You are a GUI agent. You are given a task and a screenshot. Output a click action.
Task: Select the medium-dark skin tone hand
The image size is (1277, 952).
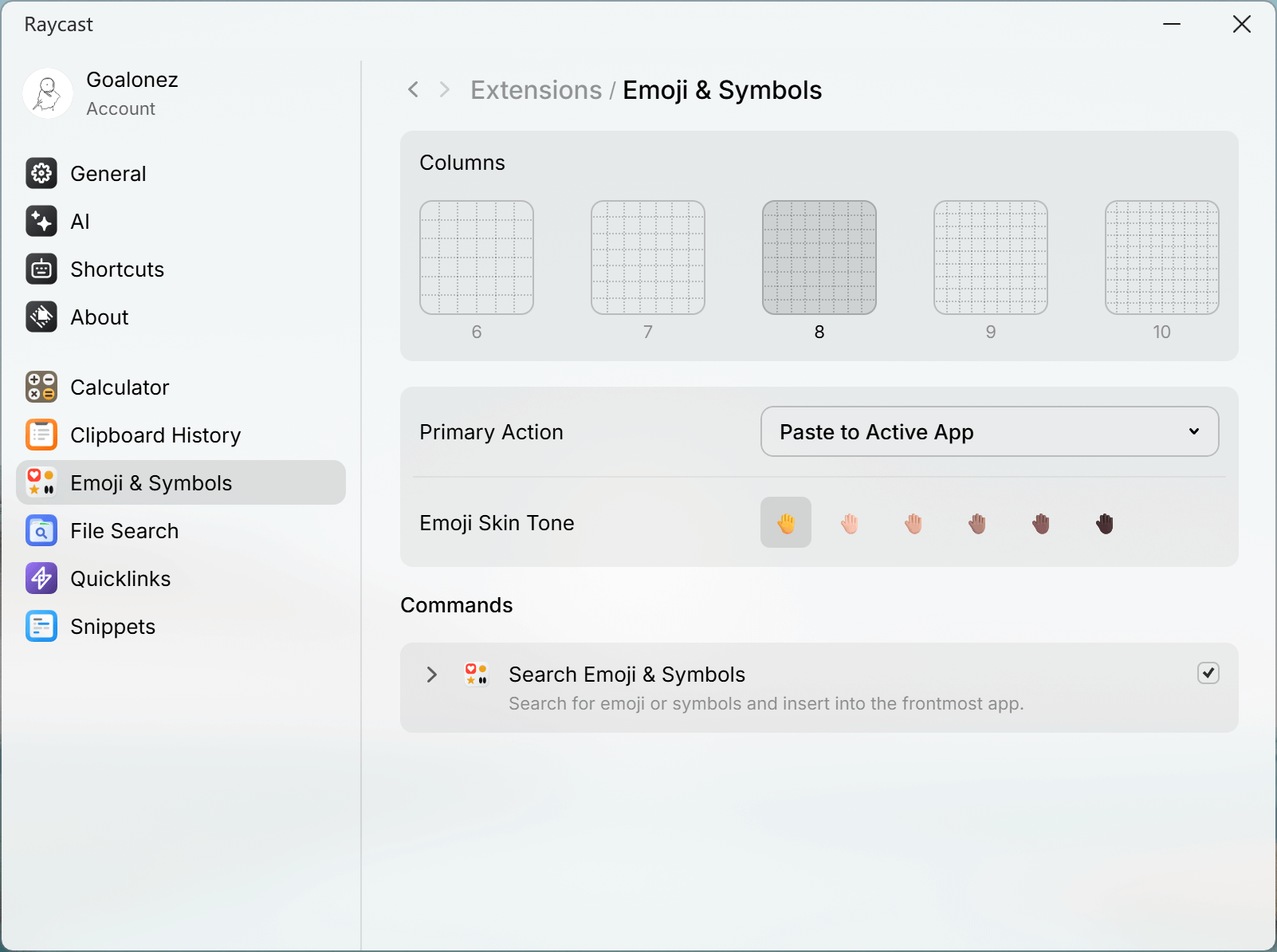click(x=1041, y=523)
